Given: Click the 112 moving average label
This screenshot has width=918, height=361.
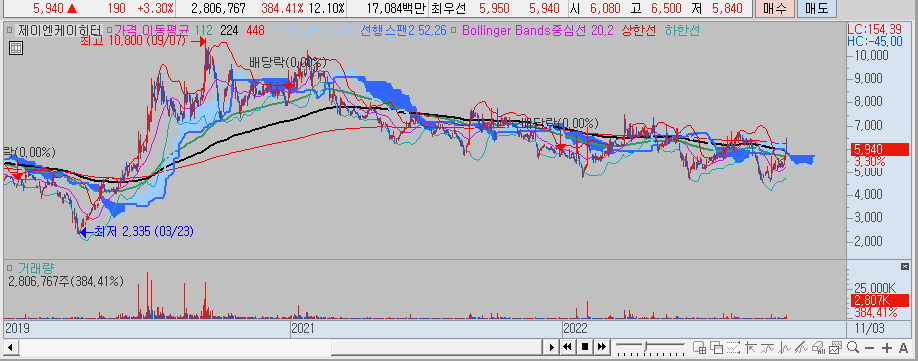Looking at the screenshot, I should pos(204,30).
